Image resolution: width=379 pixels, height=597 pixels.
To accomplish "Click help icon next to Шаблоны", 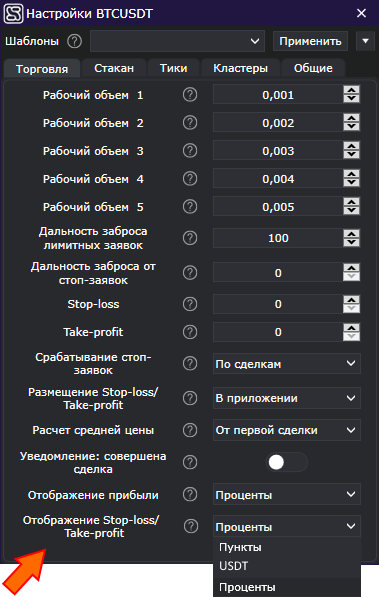I will click(75, 41).
